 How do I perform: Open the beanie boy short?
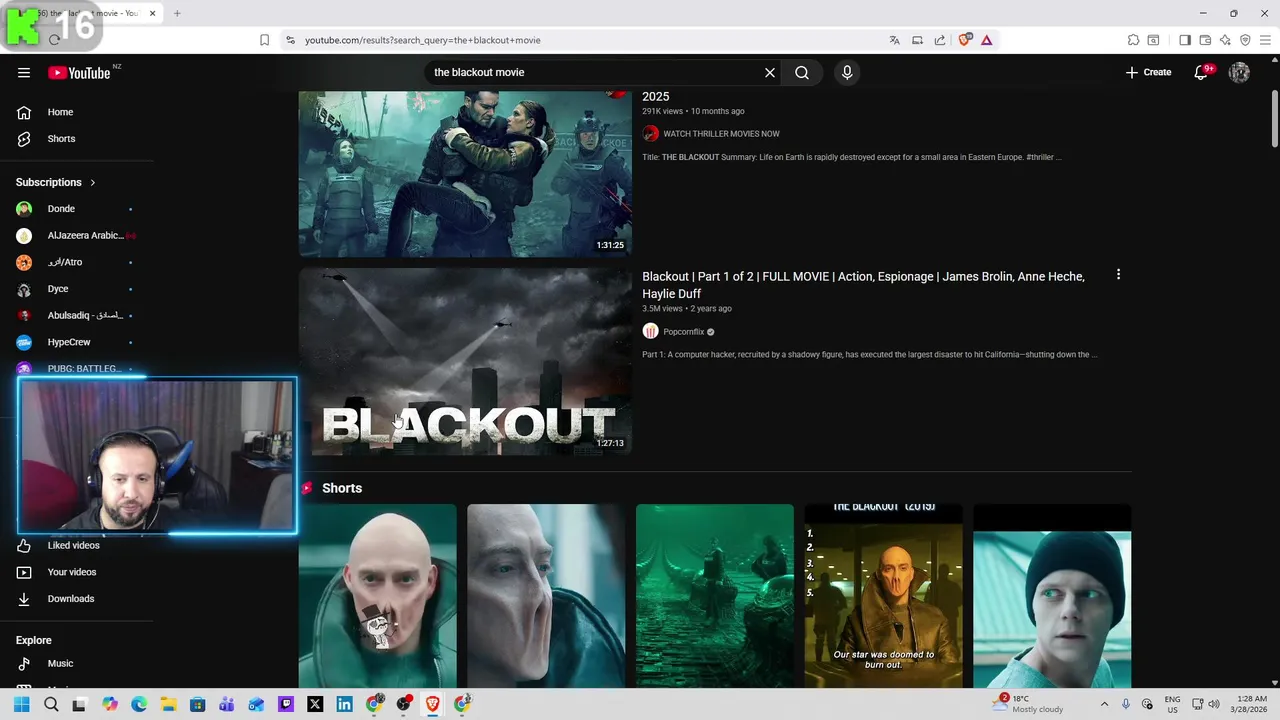tap(1052, 596)
